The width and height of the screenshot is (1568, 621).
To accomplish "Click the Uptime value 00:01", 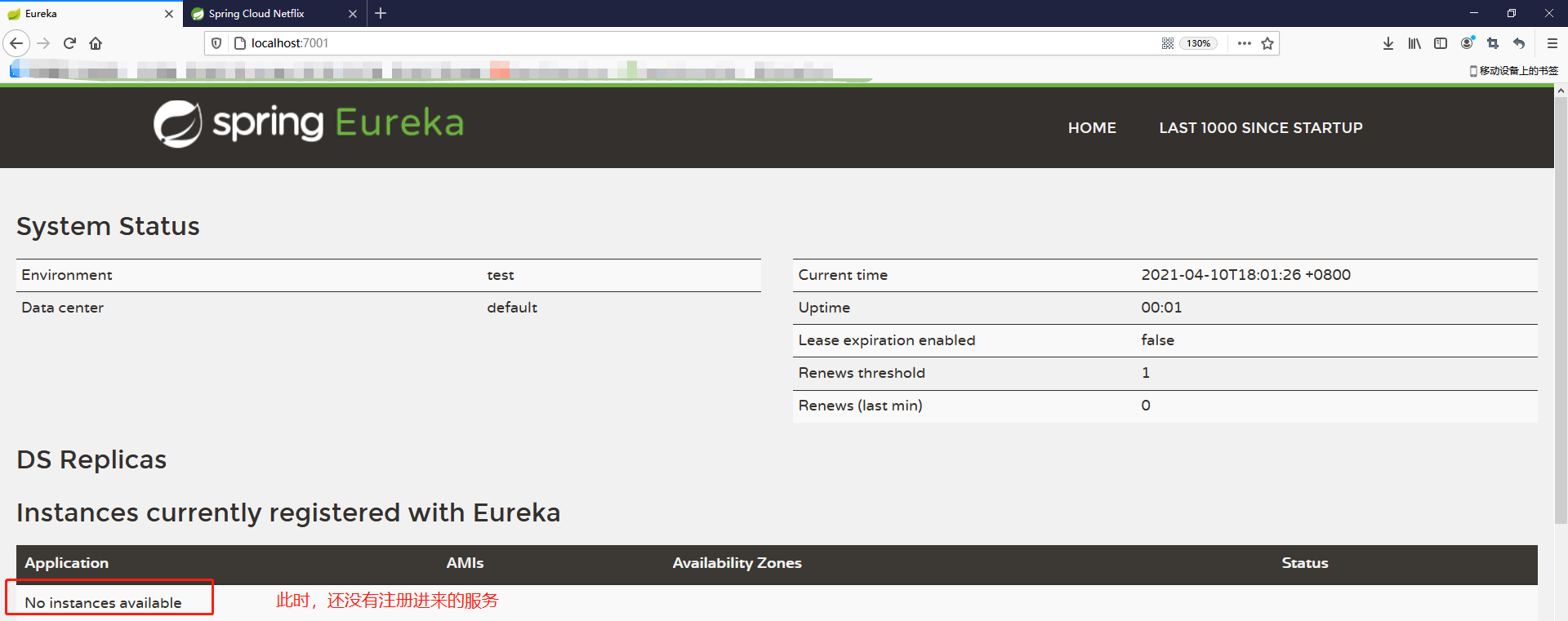I will tap(1161, 308).
